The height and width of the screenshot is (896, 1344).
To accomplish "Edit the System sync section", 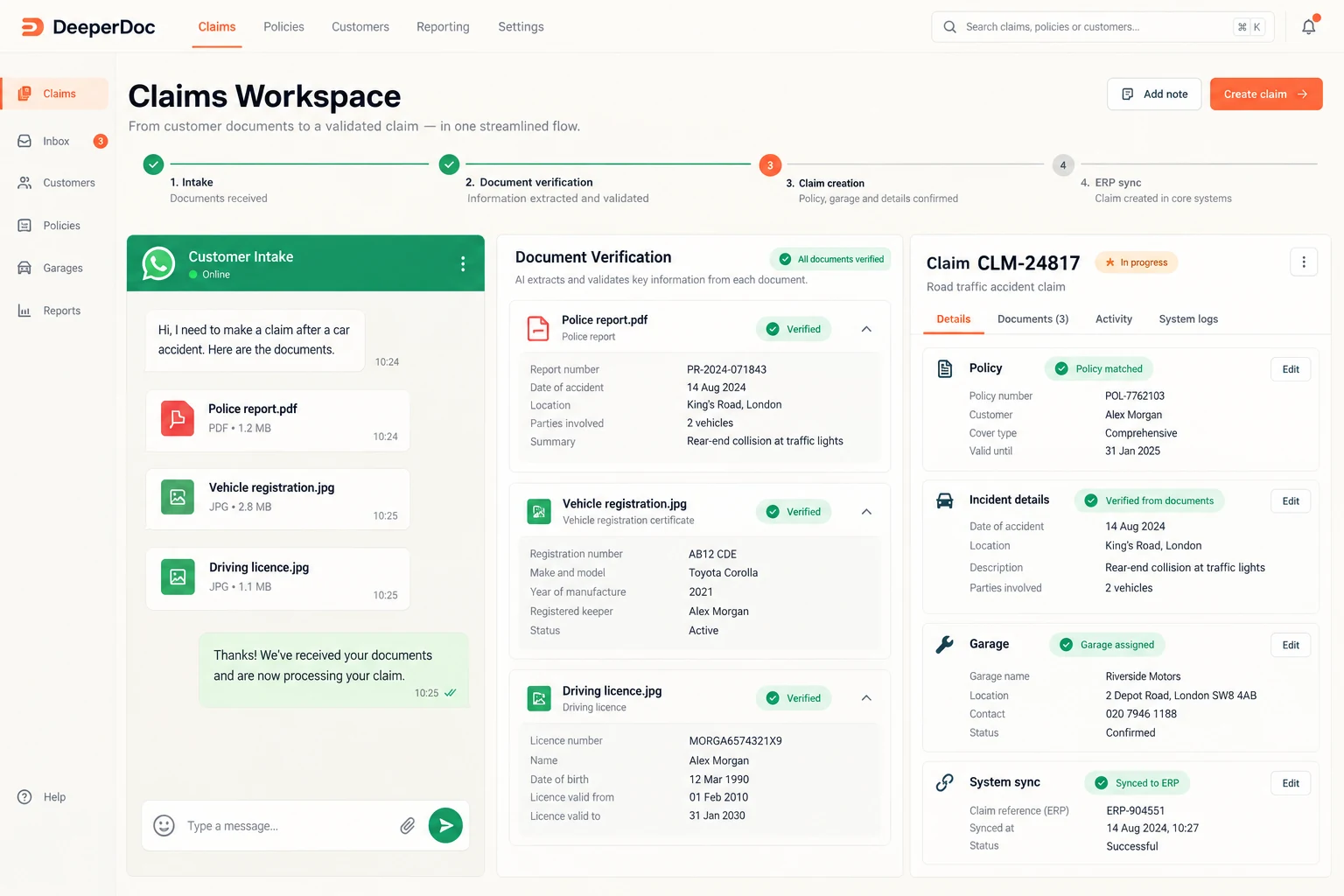I will click(x=1291, y=783).
